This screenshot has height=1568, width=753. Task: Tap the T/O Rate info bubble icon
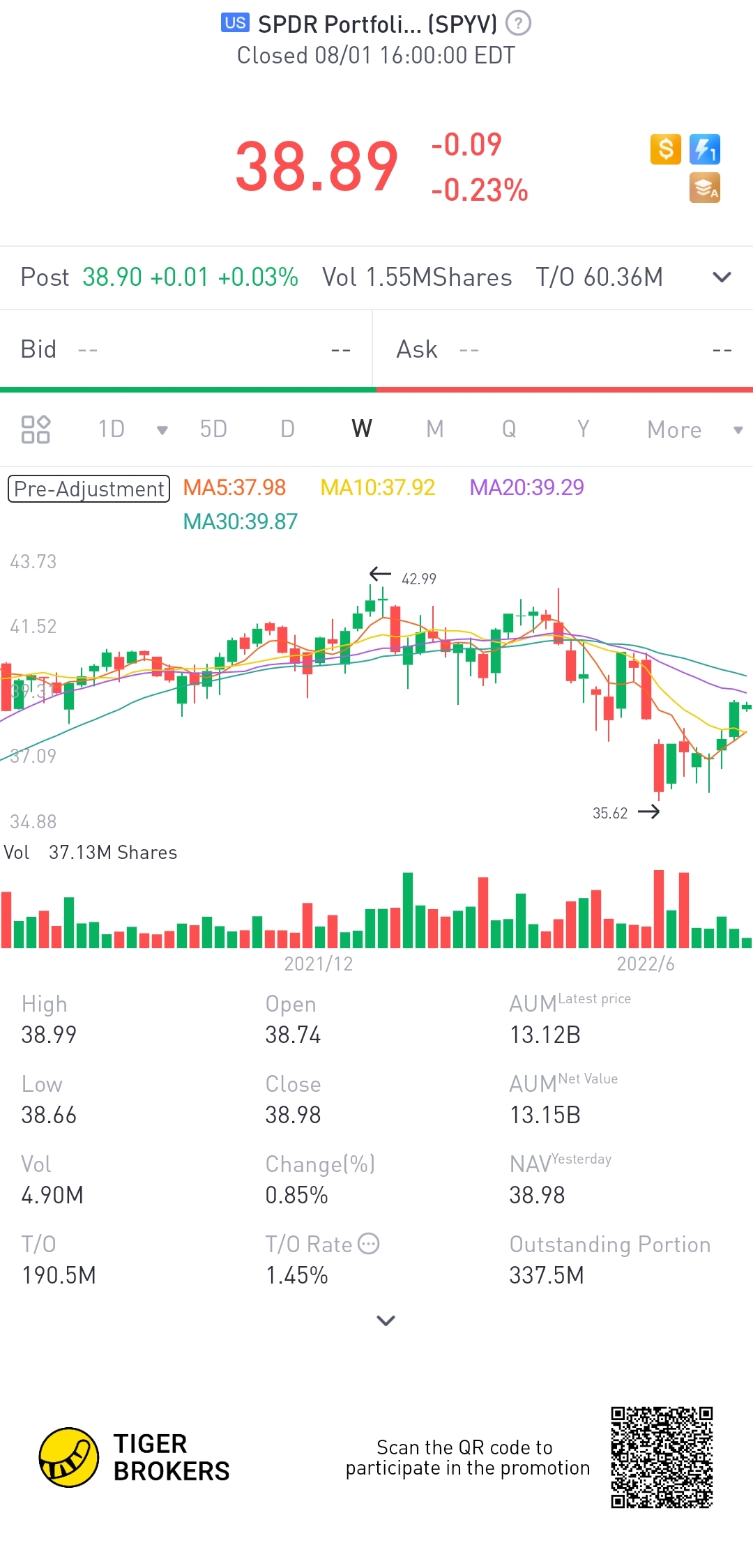coord(368,1244)
